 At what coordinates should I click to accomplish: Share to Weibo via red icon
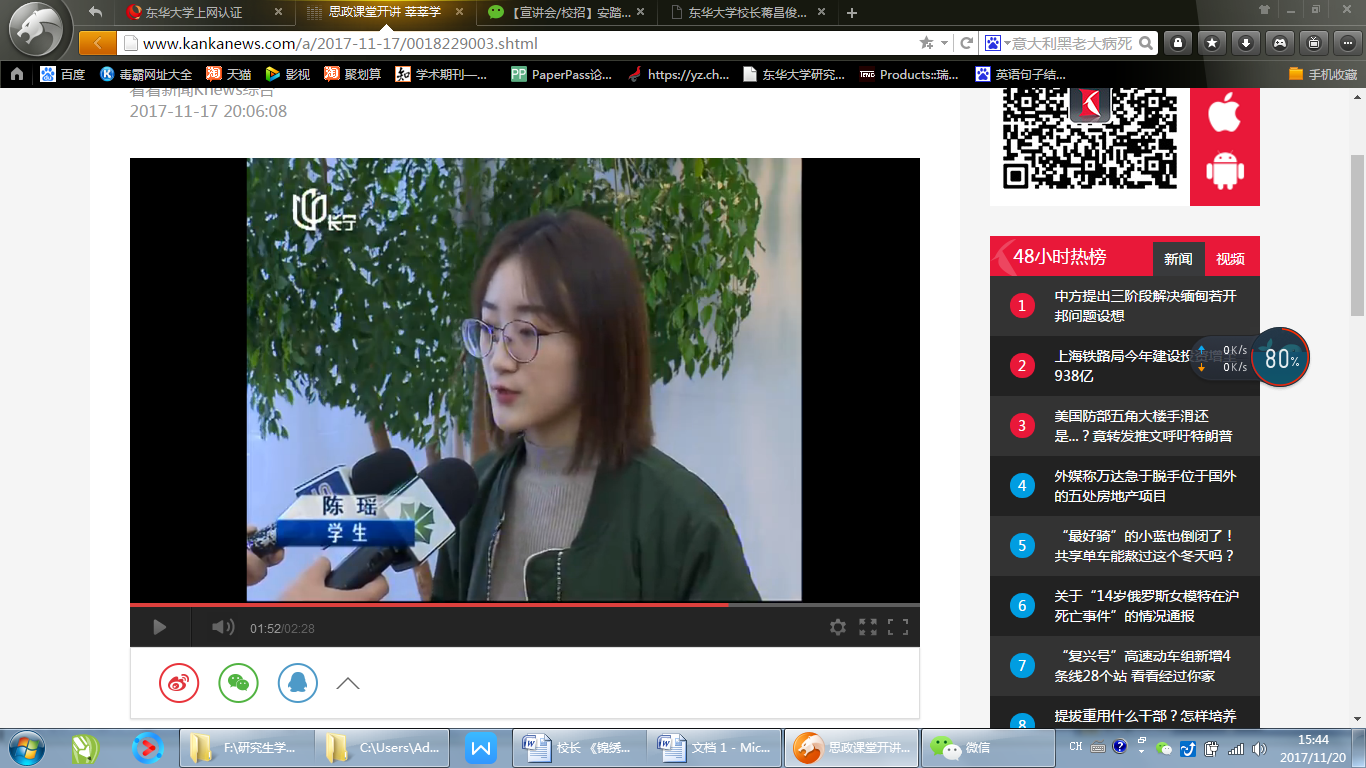[179, 683]
